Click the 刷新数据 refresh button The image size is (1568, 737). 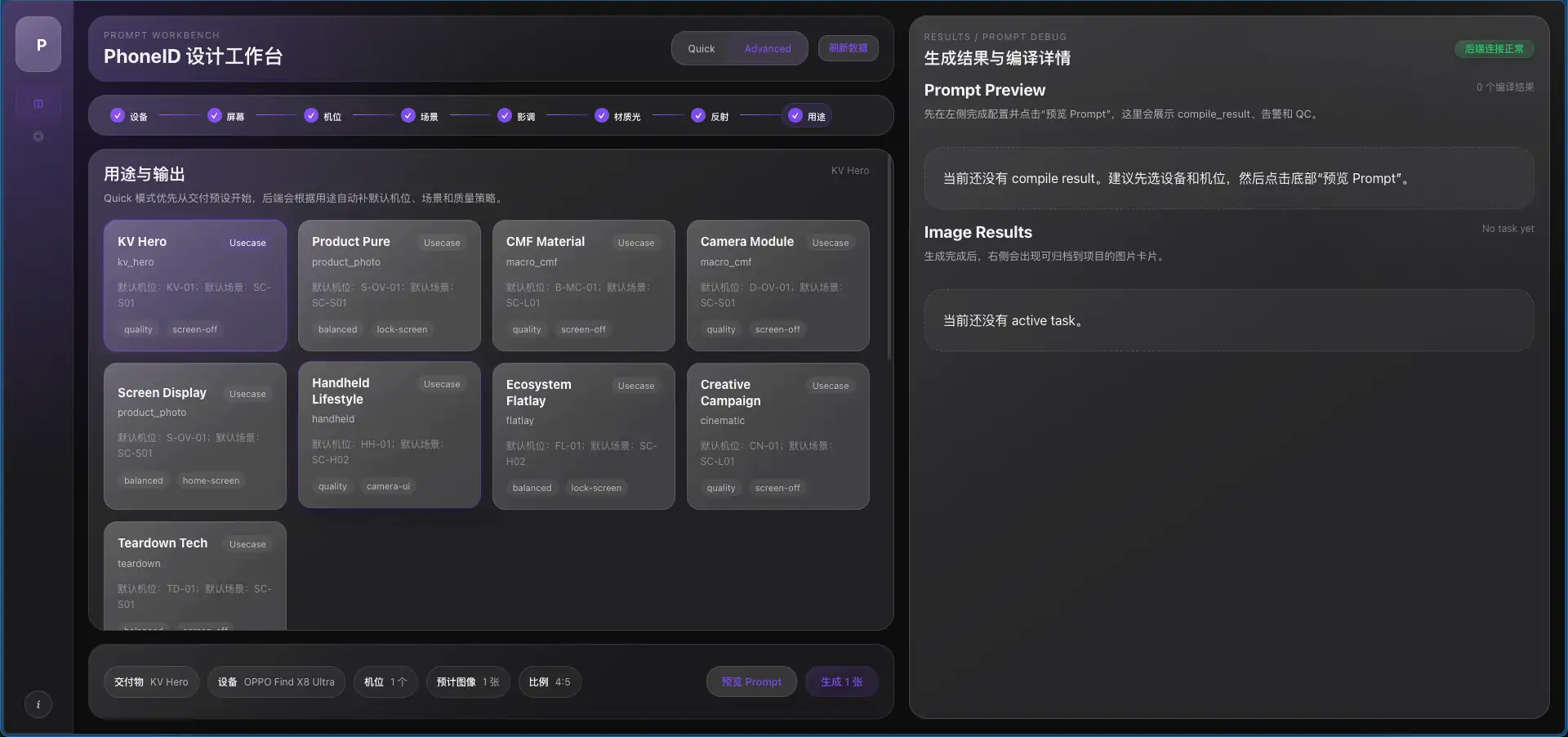848,48
